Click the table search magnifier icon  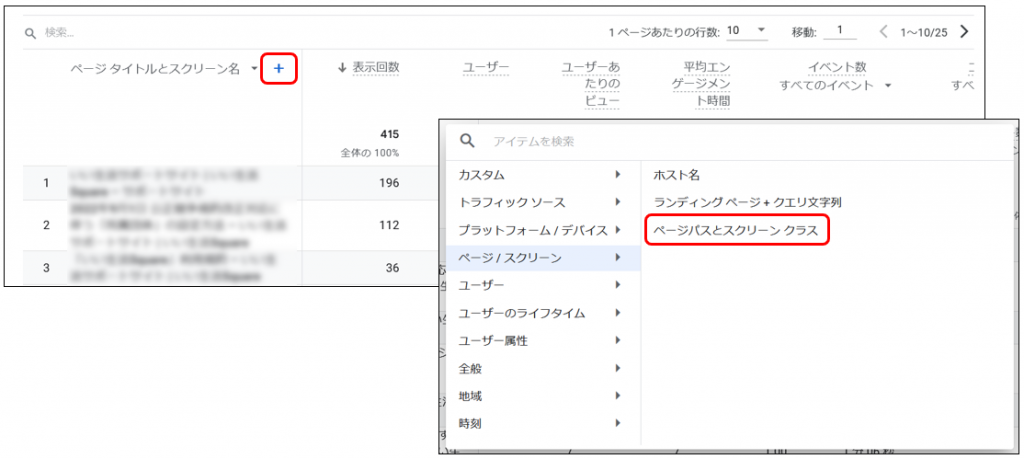click(30, 33)
